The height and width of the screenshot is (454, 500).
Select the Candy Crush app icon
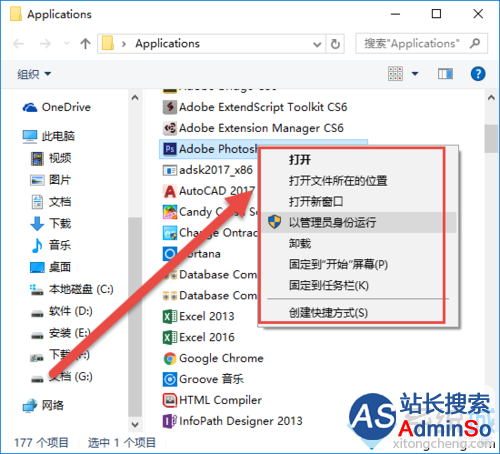tap(170, 212)
